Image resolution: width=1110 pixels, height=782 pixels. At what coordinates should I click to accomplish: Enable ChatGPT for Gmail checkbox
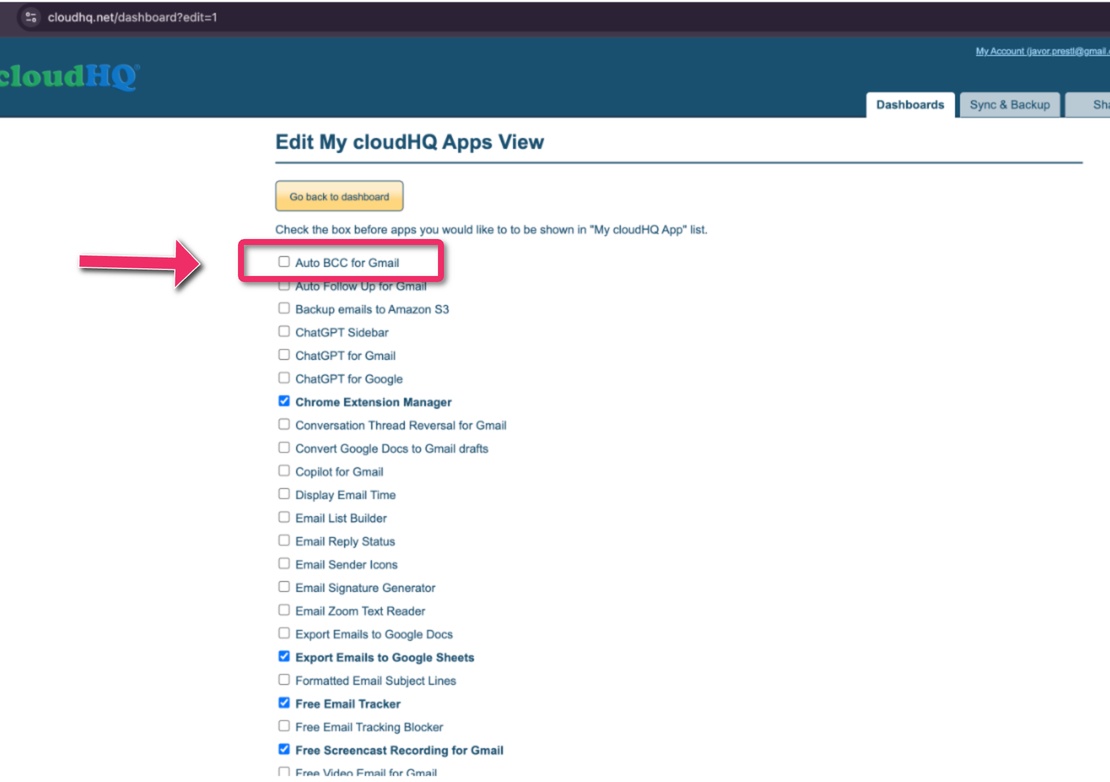click(x=284, y=355)
